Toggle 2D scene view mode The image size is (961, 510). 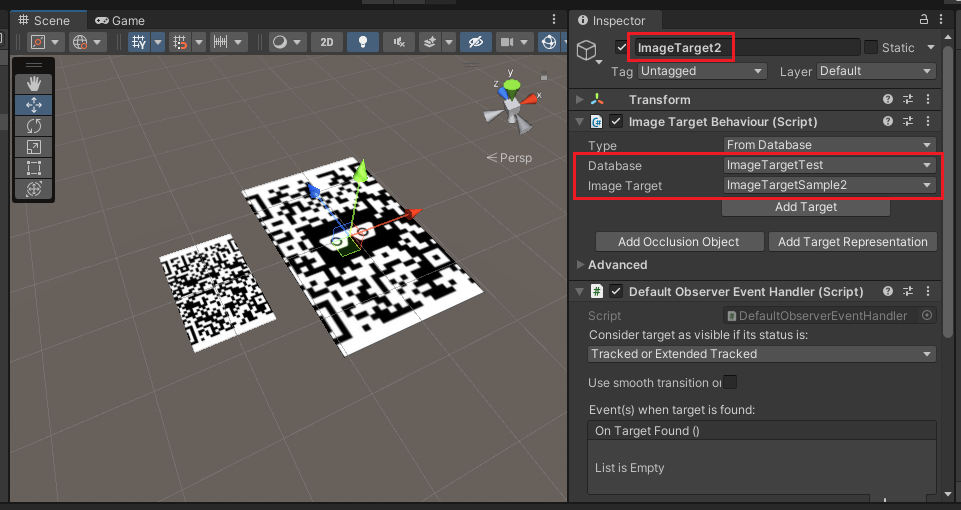(x=327, y=42)
